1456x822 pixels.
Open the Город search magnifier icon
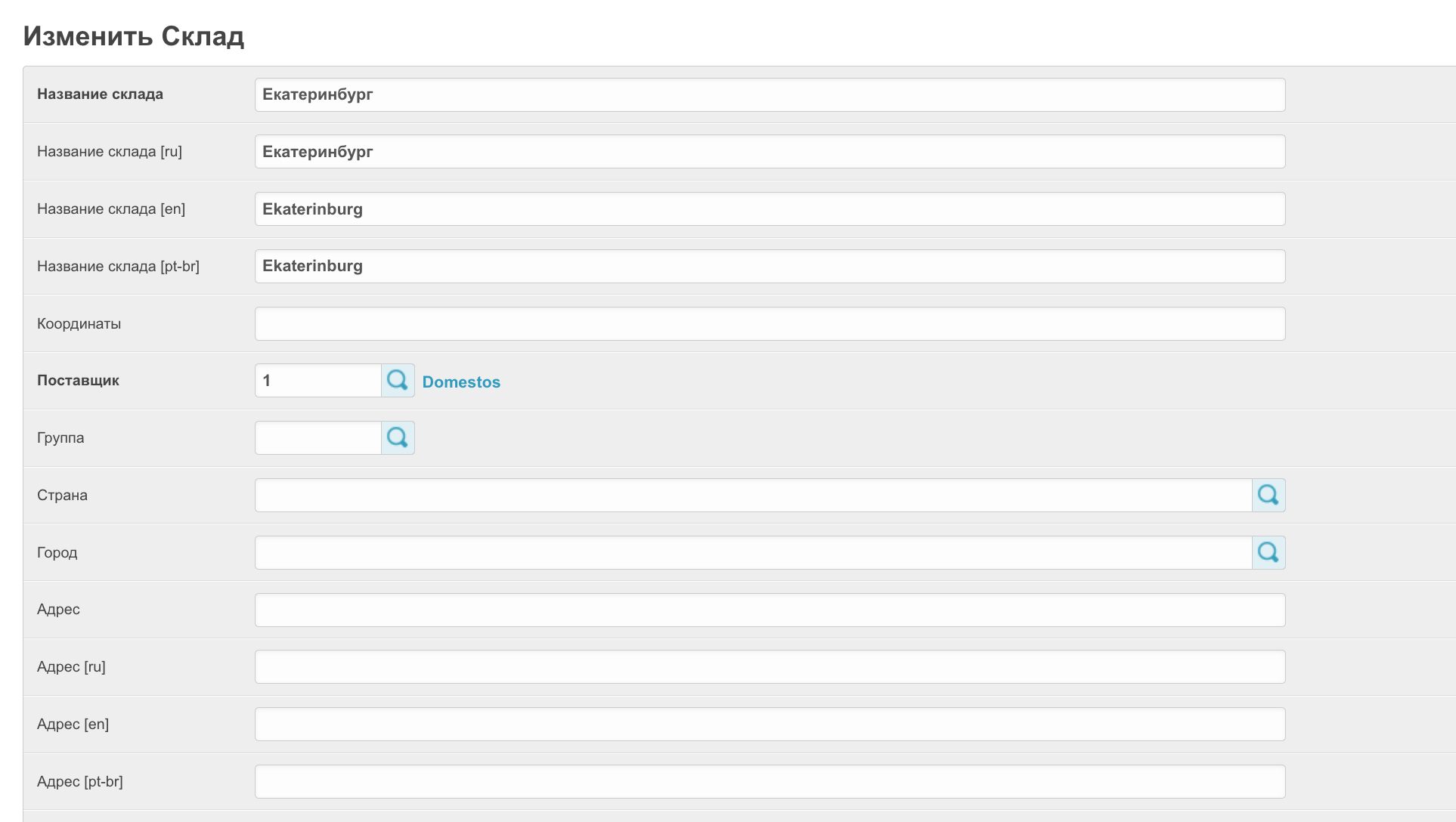[1269, 553]
